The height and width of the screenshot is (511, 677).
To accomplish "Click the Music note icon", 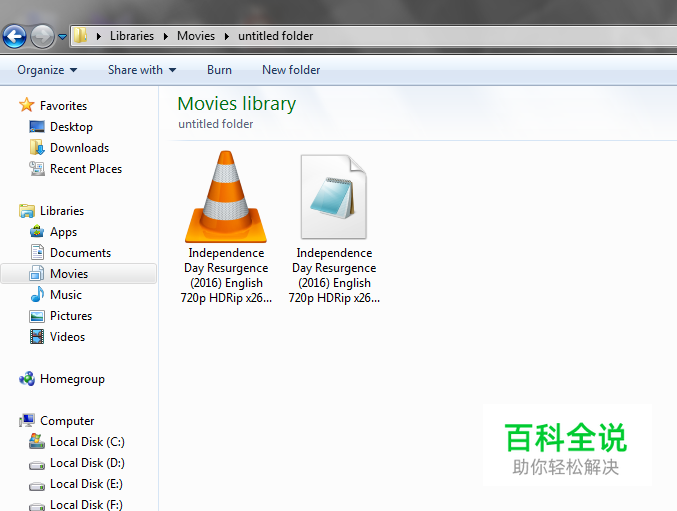I will click(x=37, y=294).
